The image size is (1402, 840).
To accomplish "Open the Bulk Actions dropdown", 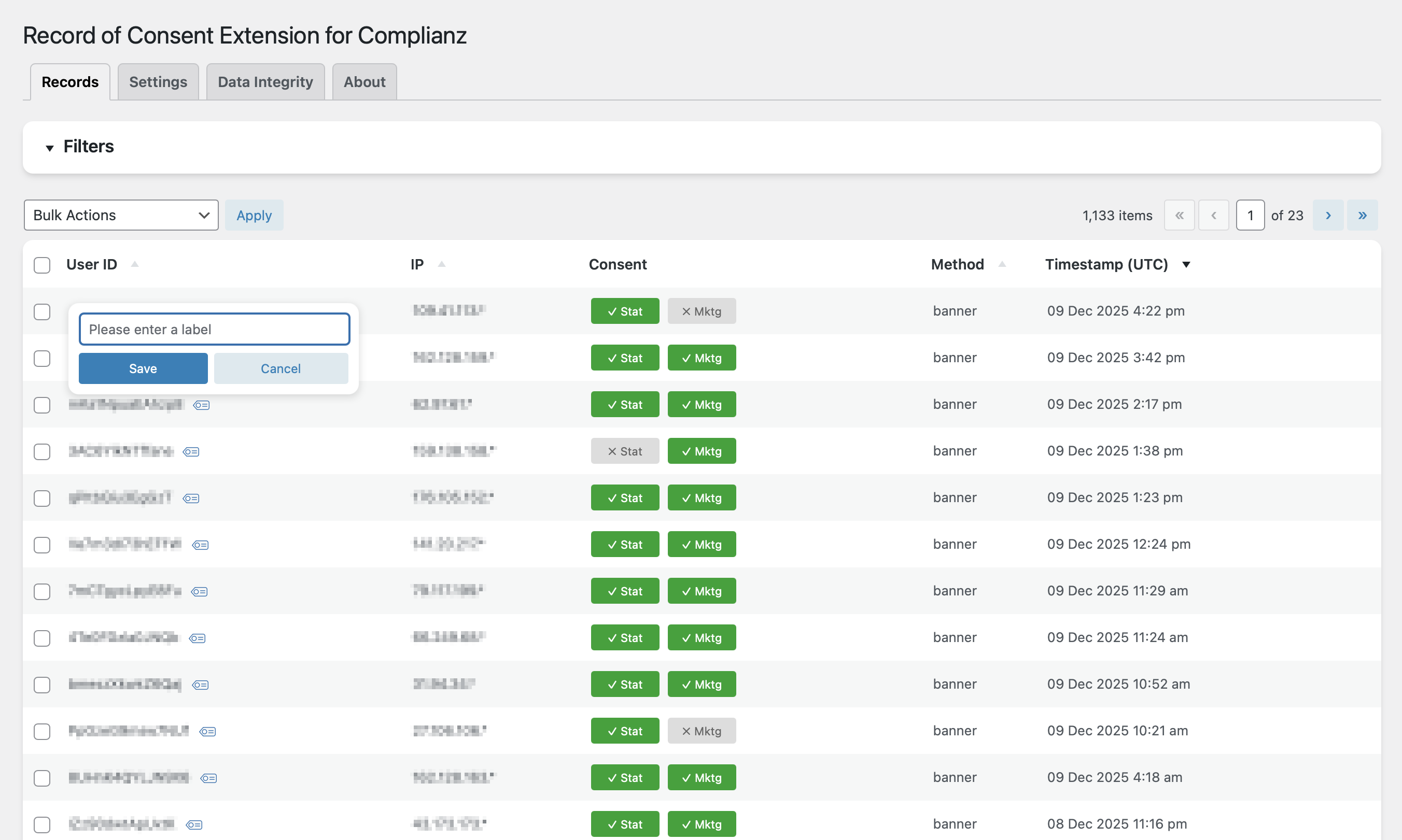I will click(121, 216).
